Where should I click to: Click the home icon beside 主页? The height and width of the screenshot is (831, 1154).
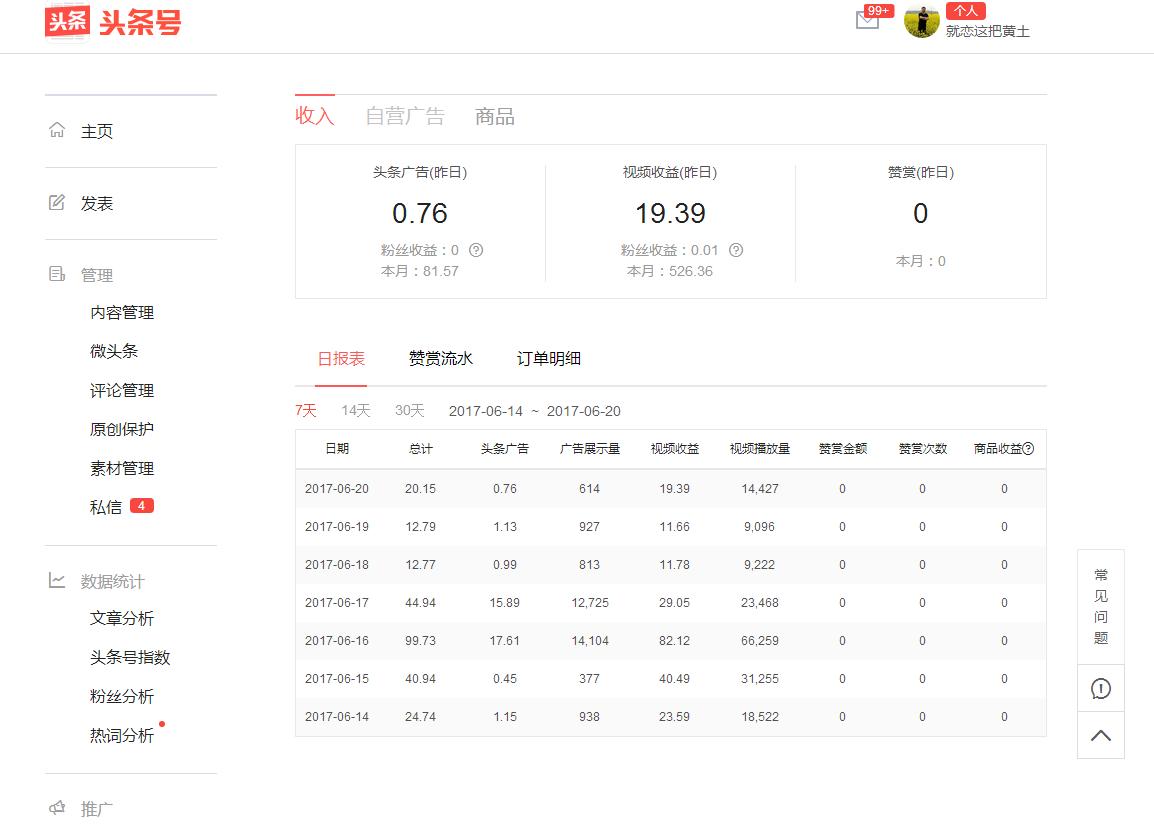(55, 131)
